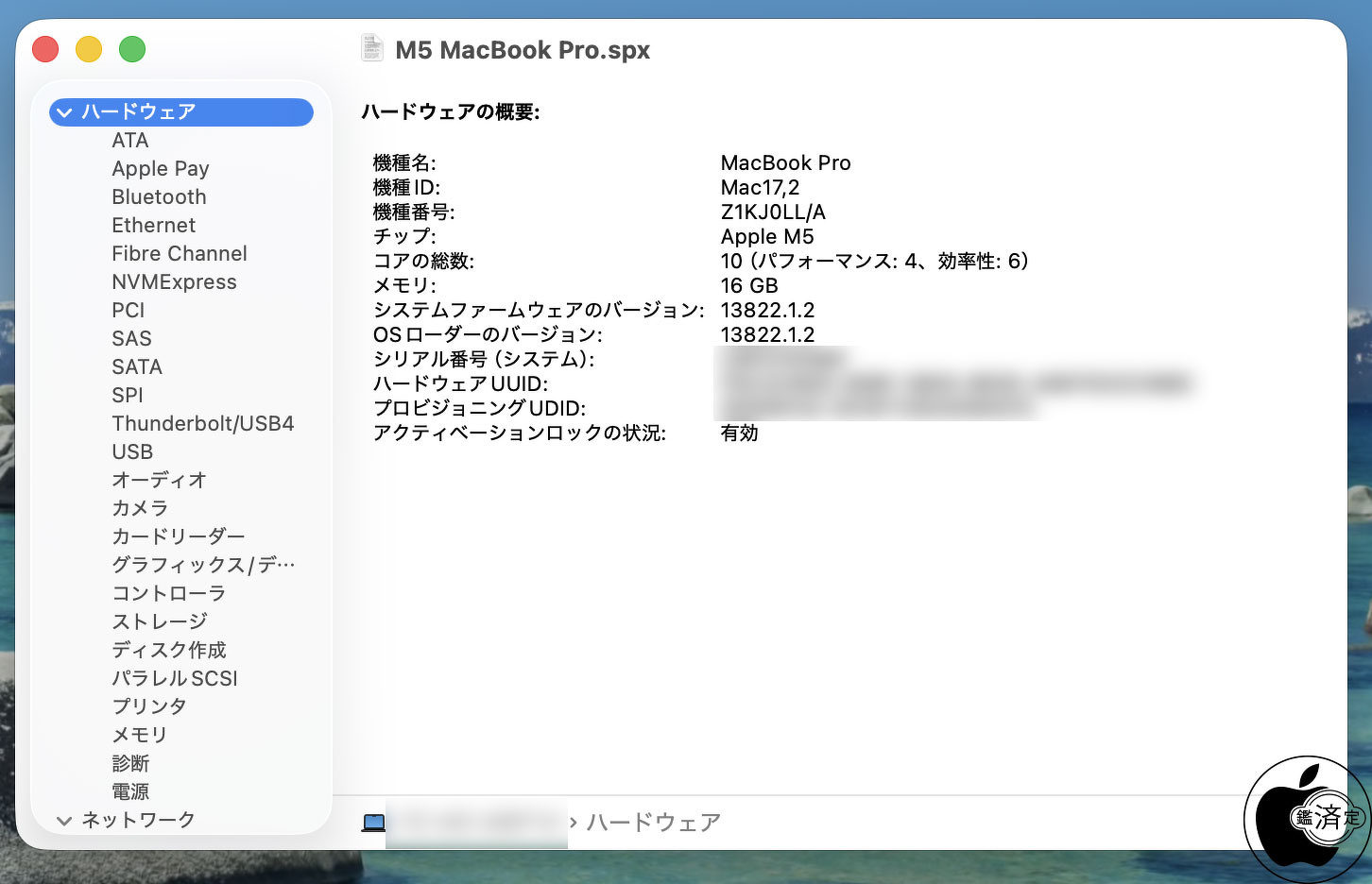This screenshot has width=1372, height=884.
Task: Click the M5 MacBook Pro.spx window title
Action: [x=522, y=50]
